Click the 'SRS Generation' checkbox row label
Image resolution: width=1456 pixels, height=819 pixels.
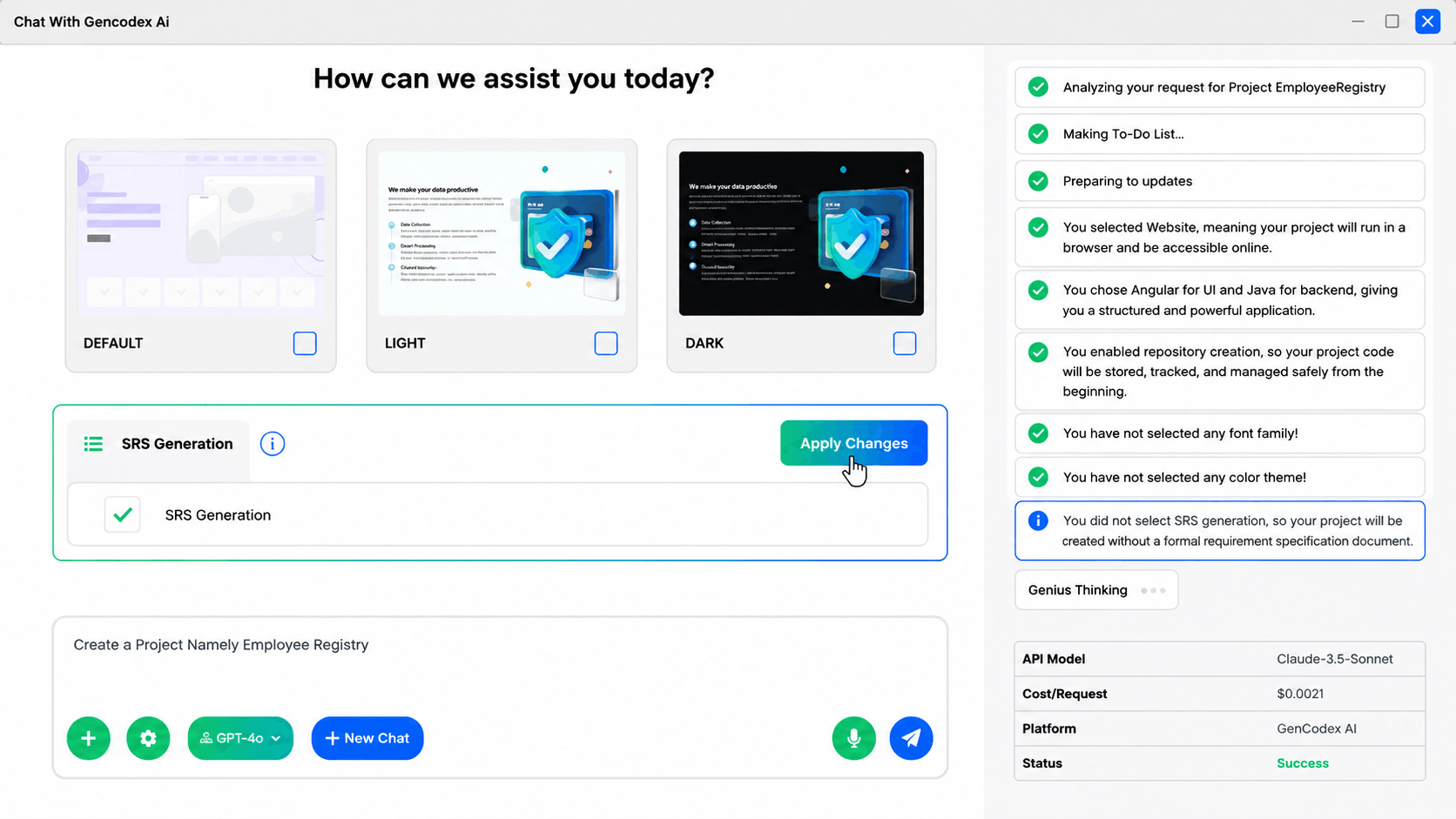coord(218,515)
